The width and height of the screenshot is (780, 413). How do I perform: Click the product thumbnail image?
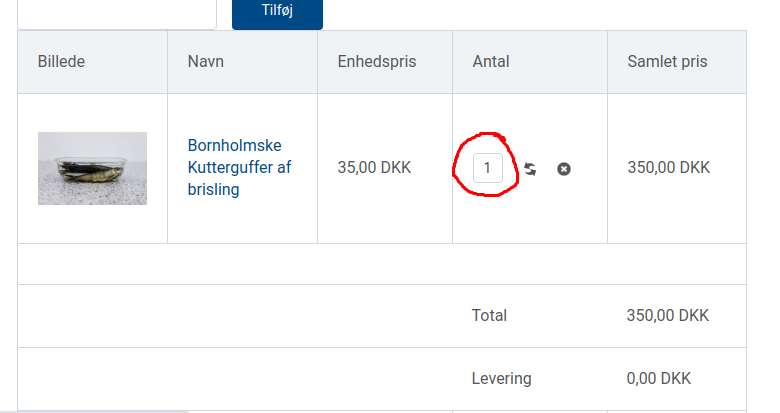[x=92, y=168]
